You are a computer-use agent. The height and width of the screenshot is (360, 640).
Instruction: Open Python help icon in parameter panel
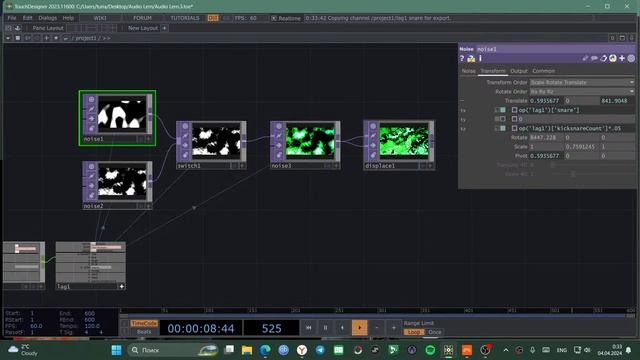pyautogui.click(x=471, y=58)
